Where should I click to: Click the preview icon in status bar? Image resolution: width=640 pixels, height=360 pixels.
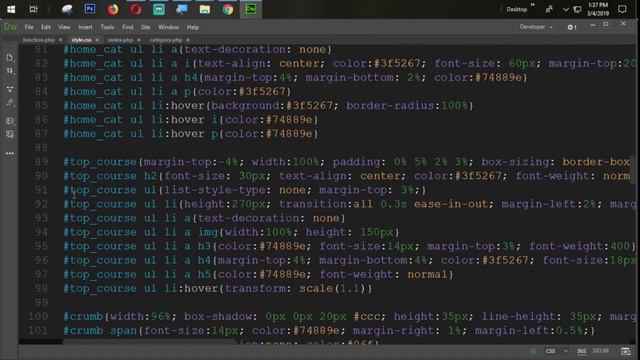tap(625, 351)
